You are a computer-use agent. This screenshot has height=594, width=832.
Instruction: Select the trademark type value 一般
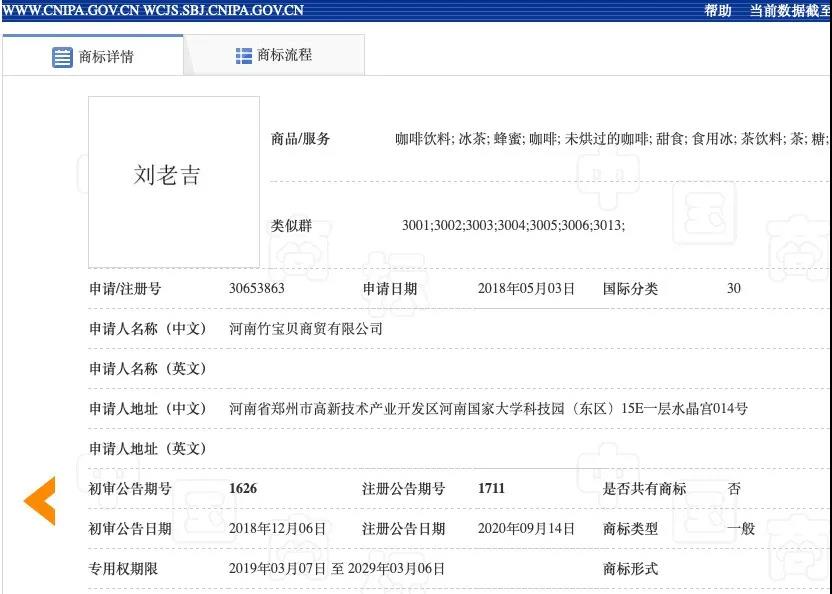pos(741,529)
